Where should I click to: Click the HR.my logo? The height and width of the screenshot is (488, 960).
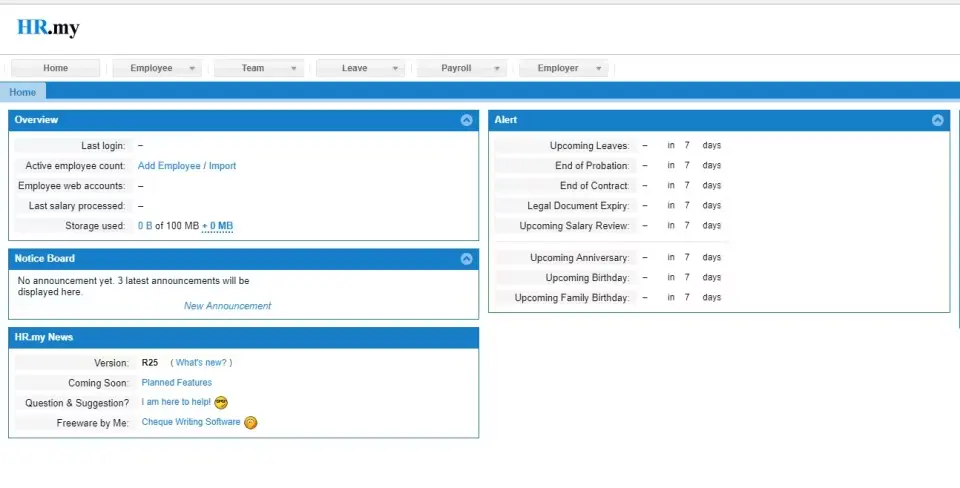pyautogui.click(x=48, y=28)
